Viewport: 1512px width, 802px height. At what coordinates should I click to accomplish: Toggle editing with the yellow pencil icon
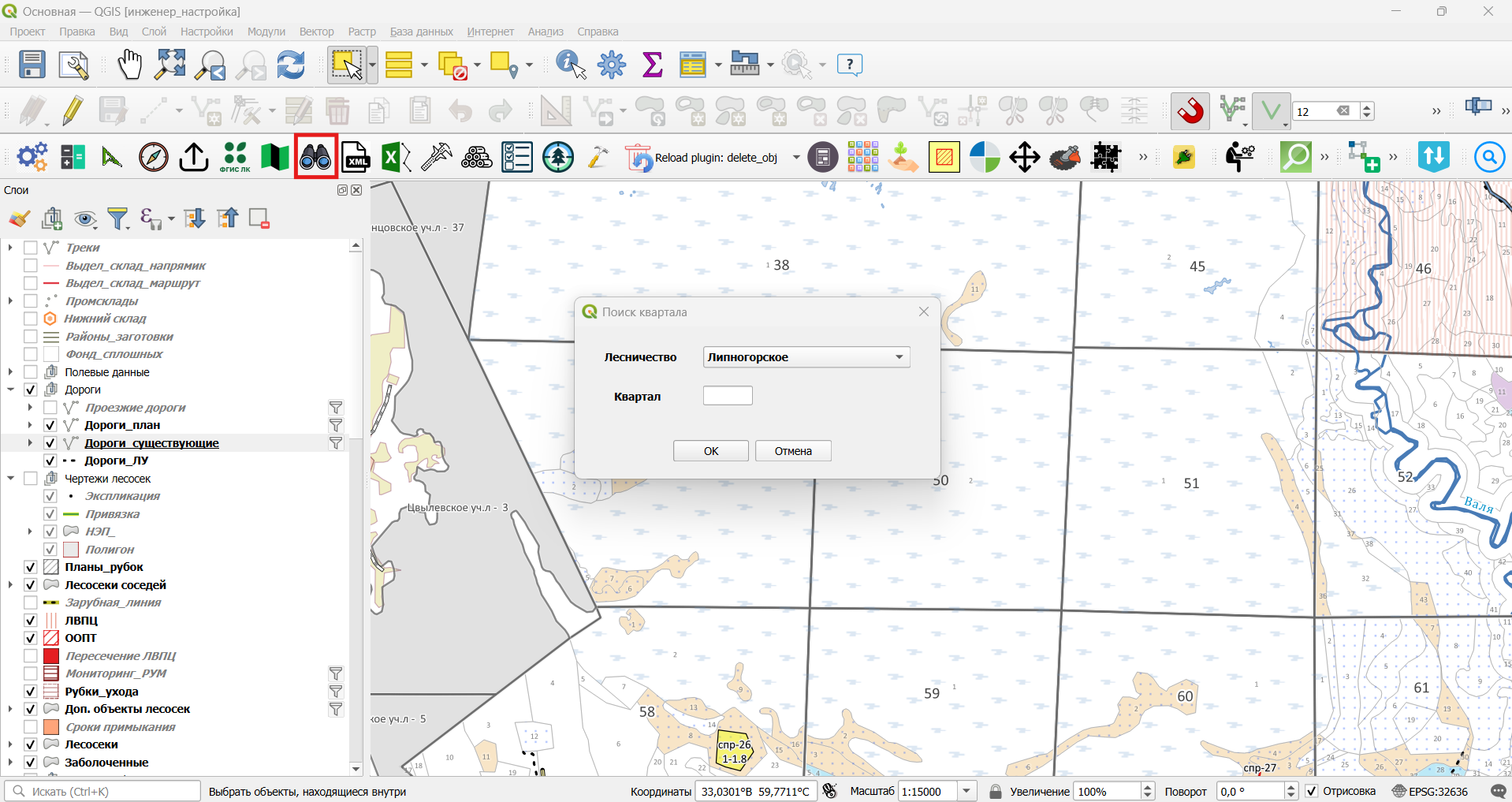point(73,110)
